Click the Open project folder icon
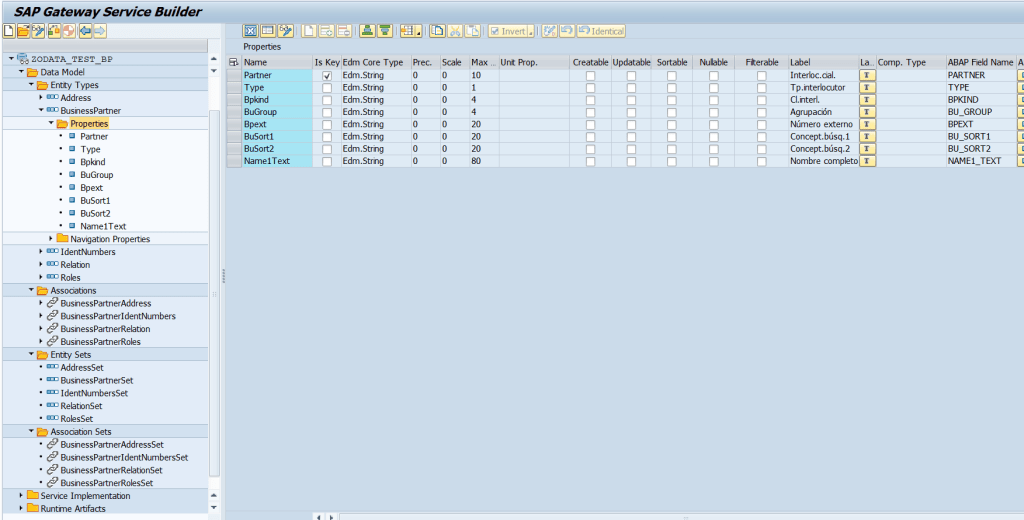1024x520 pixels. (23, 32)
